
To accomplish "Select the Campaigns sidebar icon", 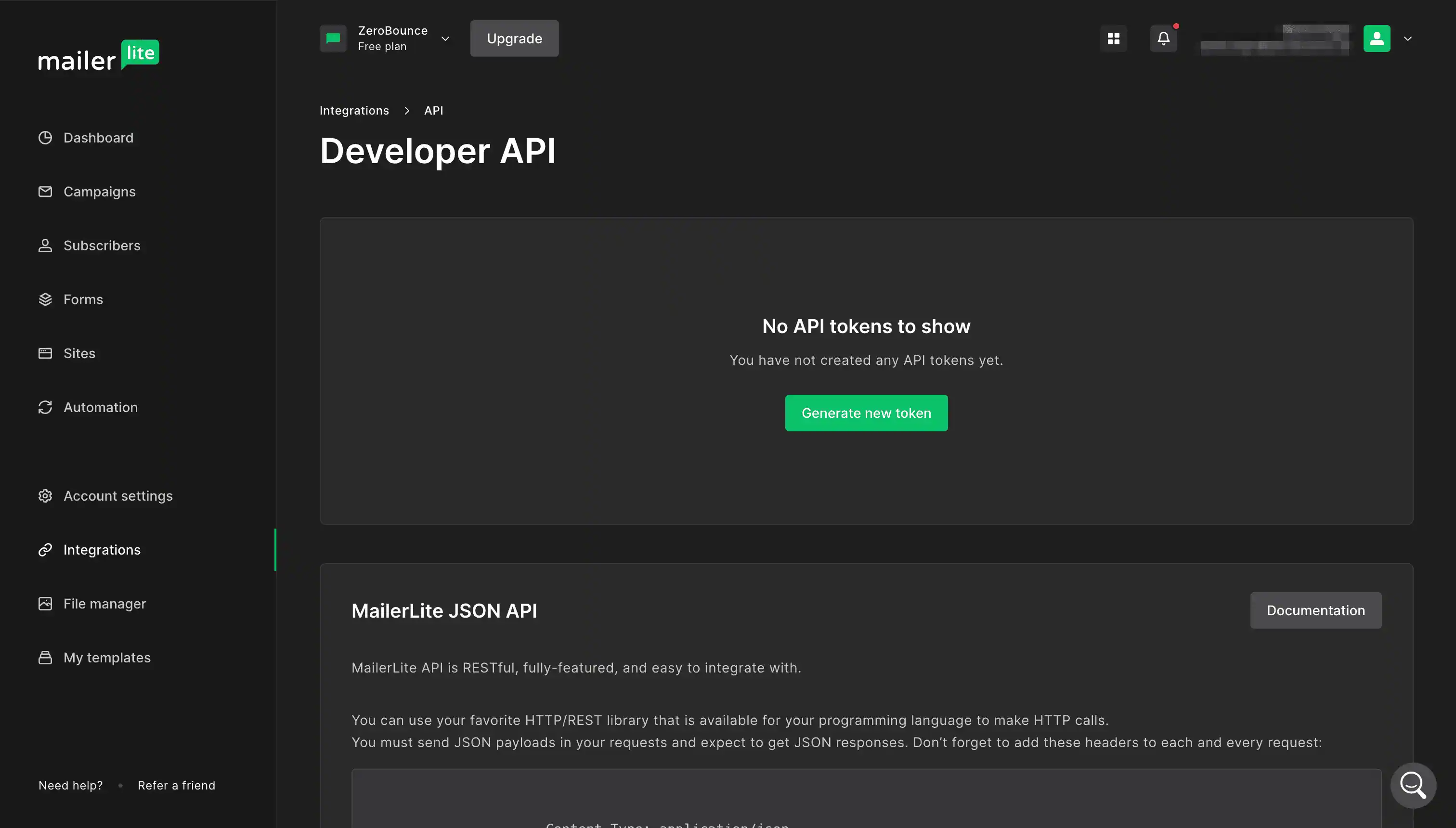I will coord(45,192).
